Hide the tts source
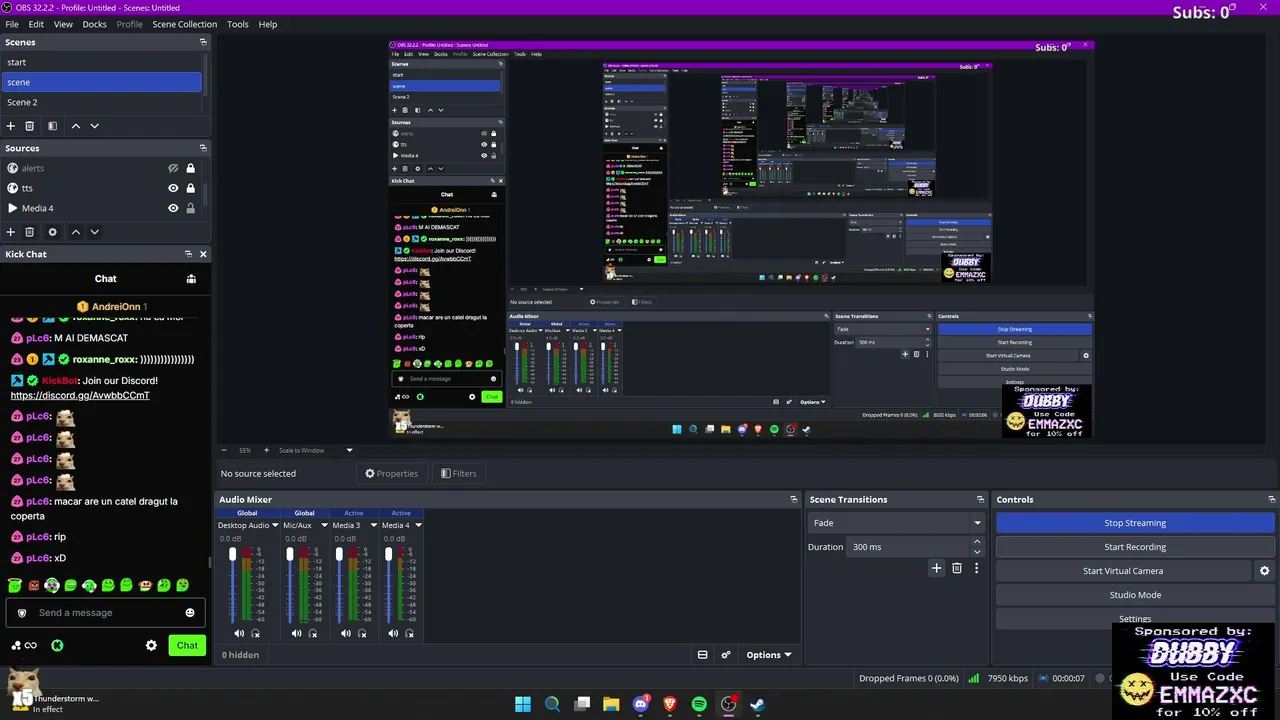 pyautogui.click(x=173, y=188)
